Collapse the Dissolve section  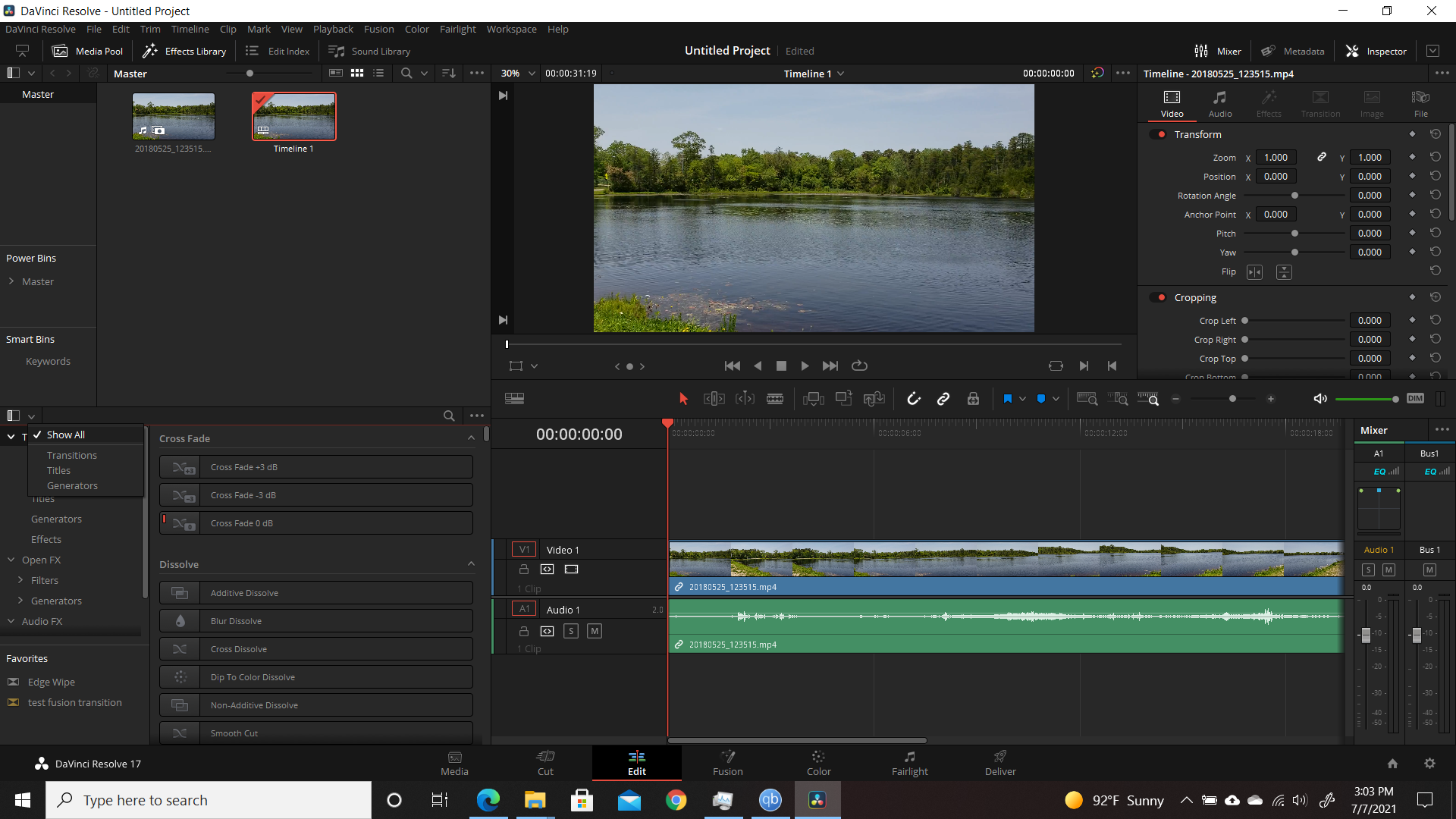(x=471, y=564)
